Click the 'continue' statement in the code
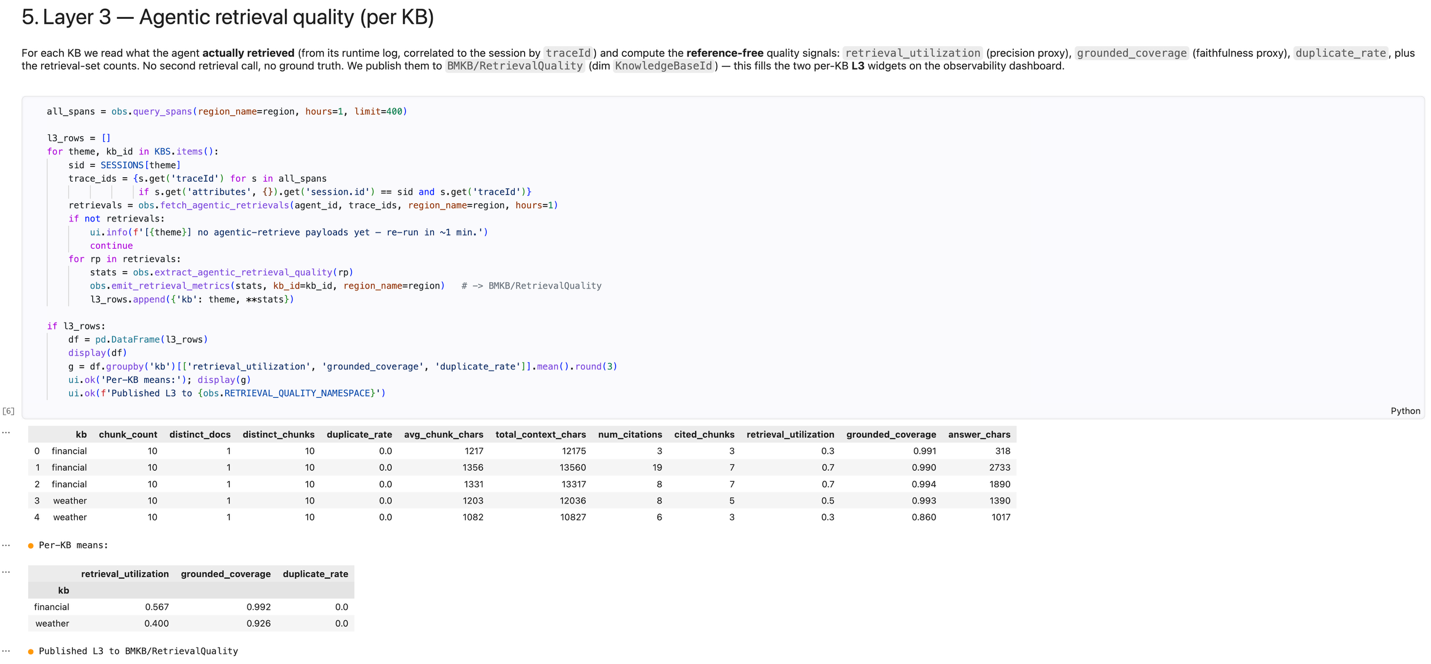Image resolution: width=1431 pixels, height=664 pixels. click(x=111, y=245)
